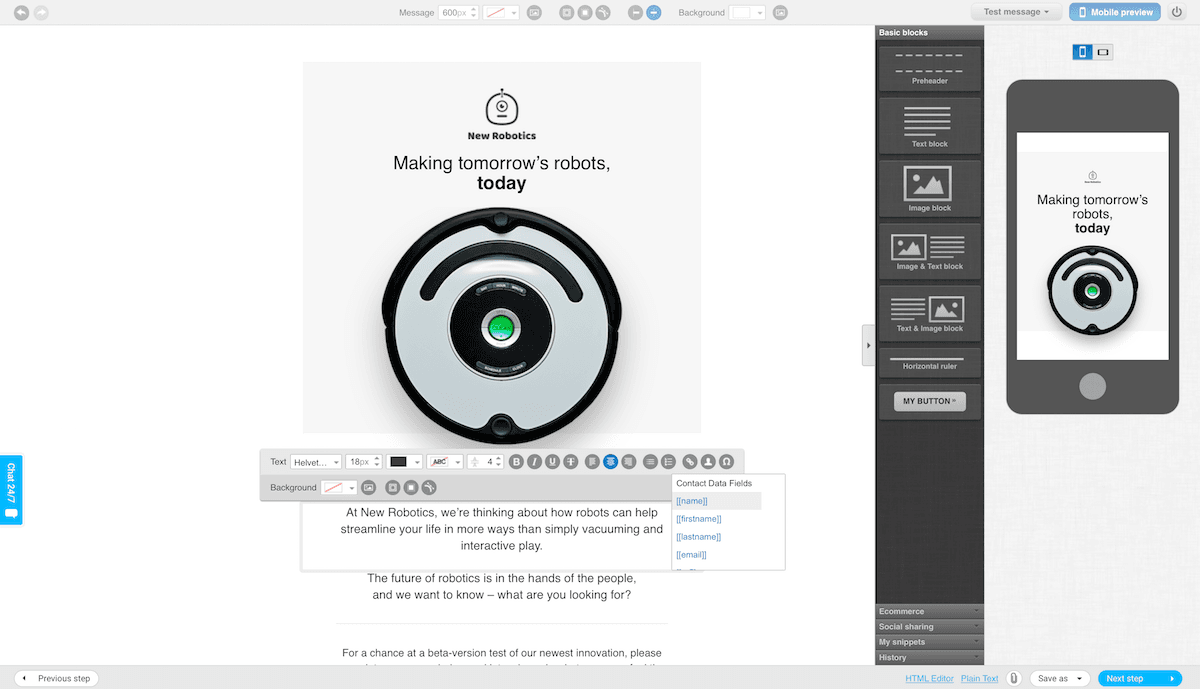Screen dimensions: 1200x689
Task: Click the block border icon in floating toolbar
Action: [411, 487]
